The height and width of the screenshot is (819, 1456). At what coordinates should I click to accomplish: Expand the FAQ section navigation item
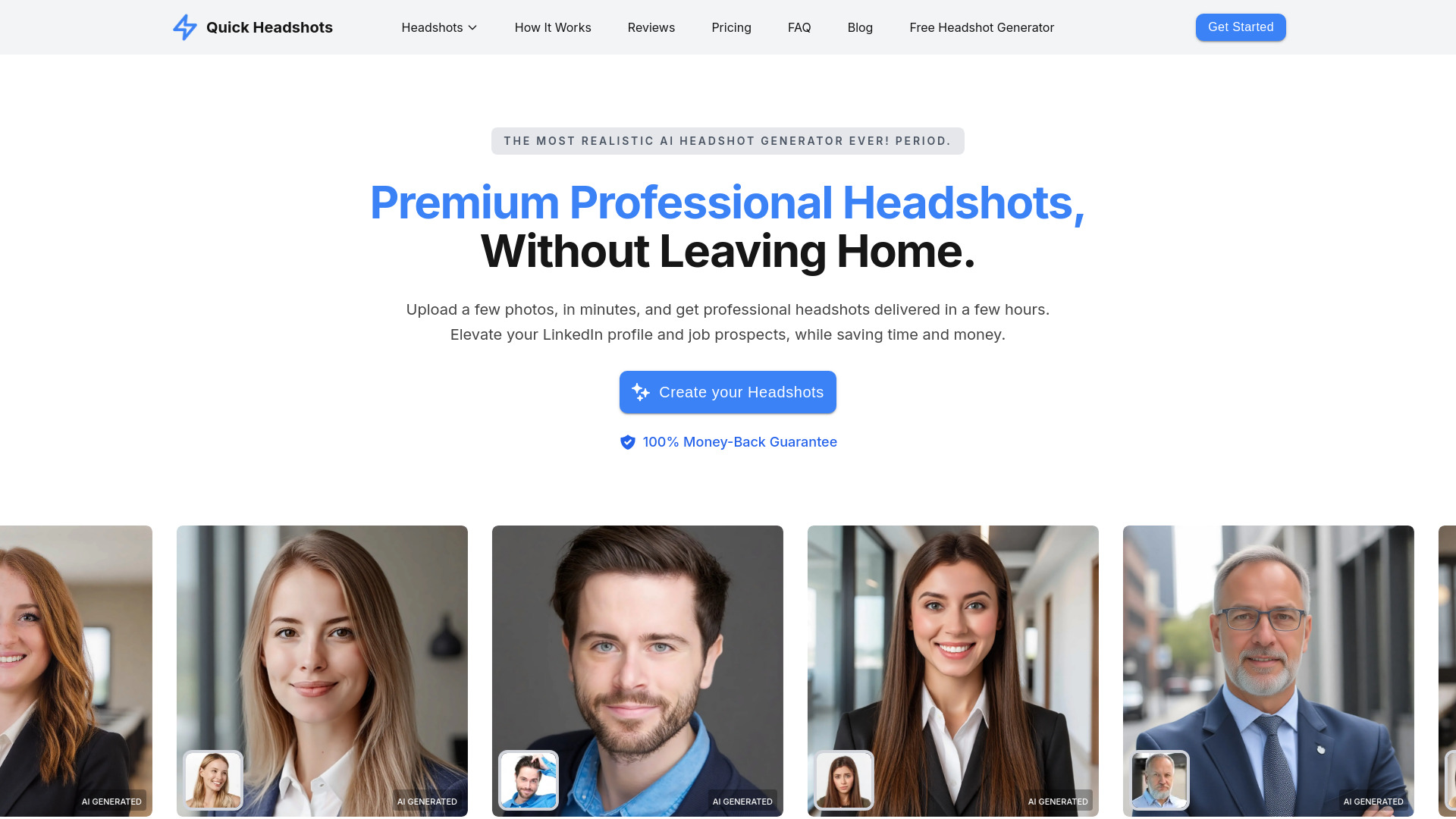799,27
